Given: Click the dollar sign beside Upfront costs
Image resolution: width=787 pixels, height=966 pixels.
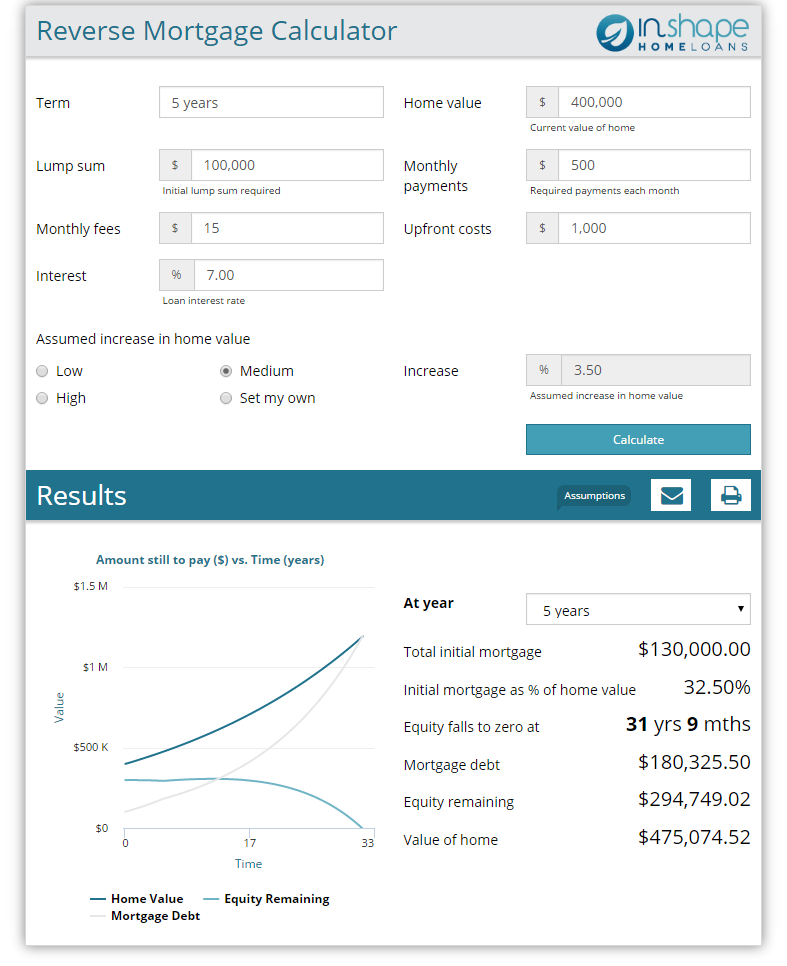Looking at the screenshot, I should 542,228.
